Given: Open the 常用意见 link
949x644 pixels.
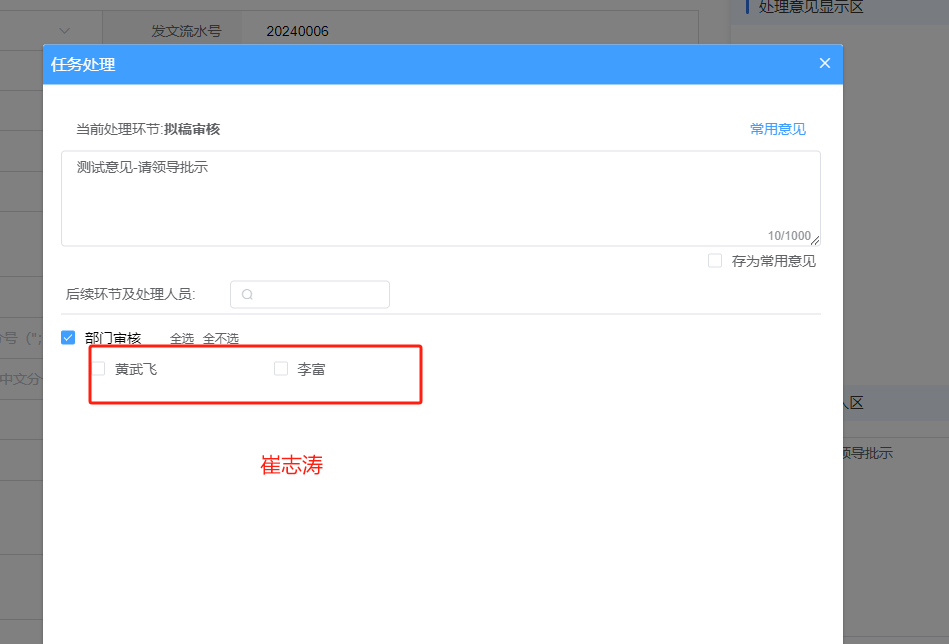Looking at the screenshot, I should pos(778,129).
